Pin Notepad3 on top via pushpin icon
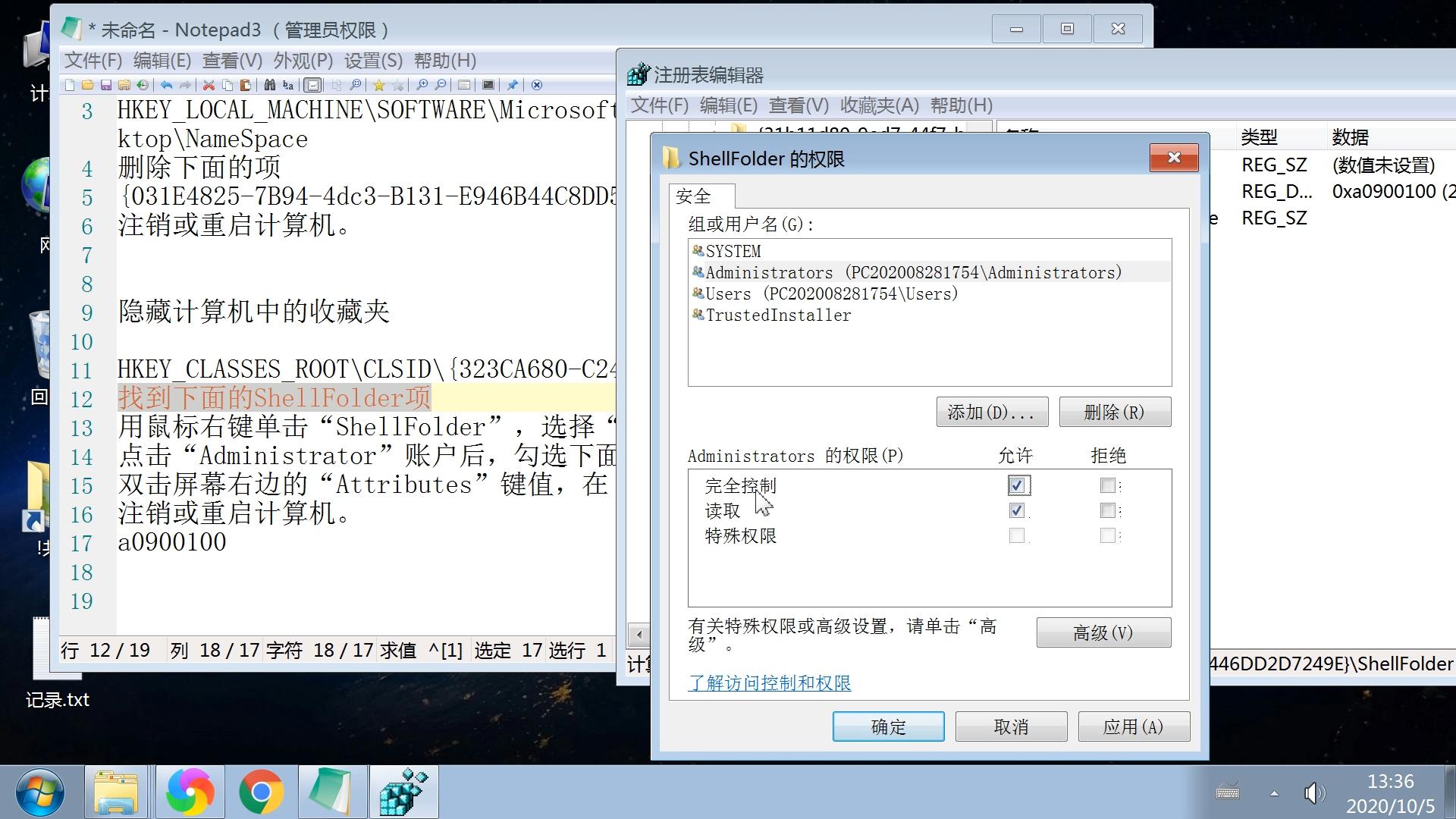 (513, 85)
